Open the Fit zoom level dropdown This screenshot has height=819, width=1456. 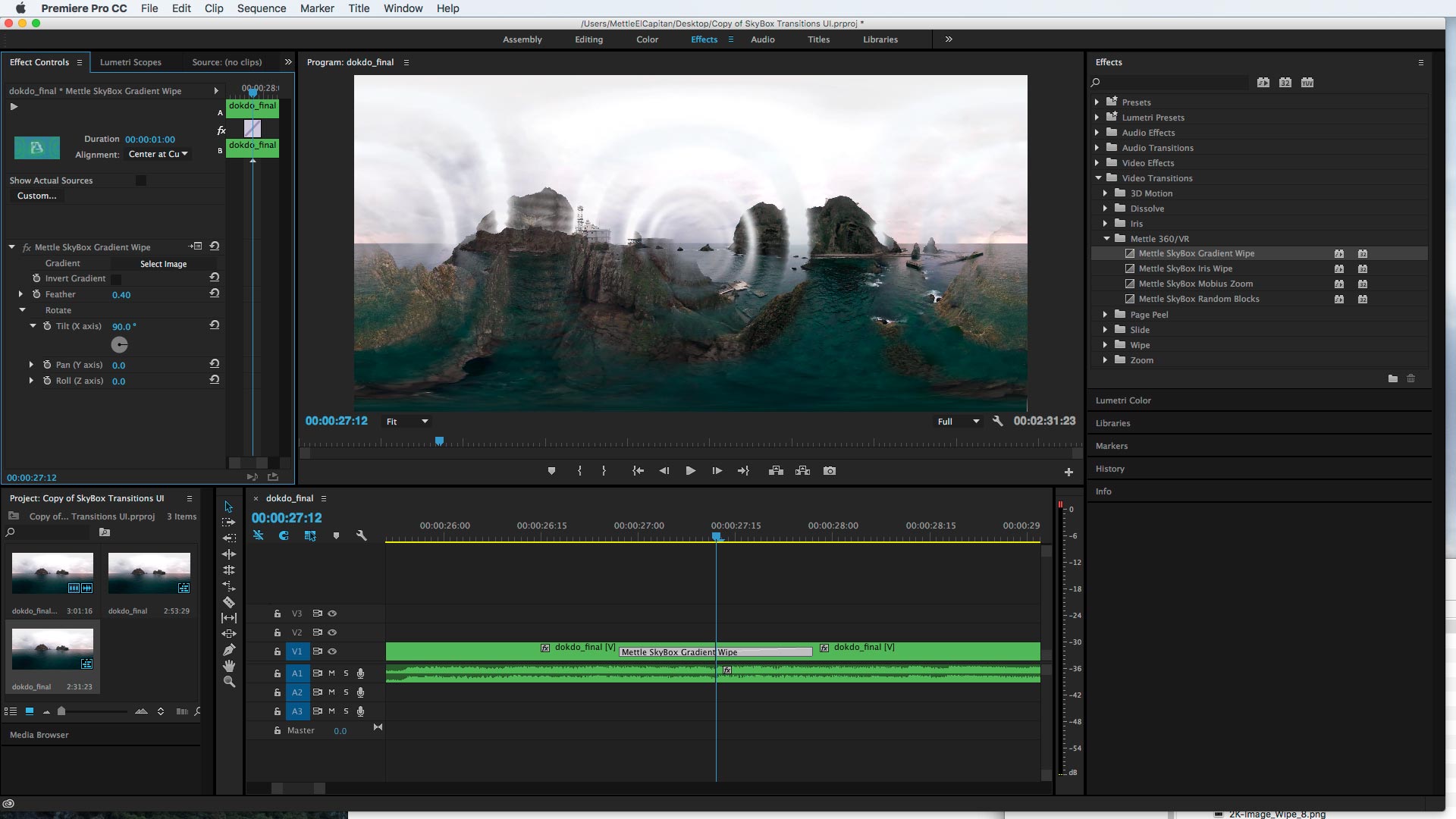click(407, 422)
